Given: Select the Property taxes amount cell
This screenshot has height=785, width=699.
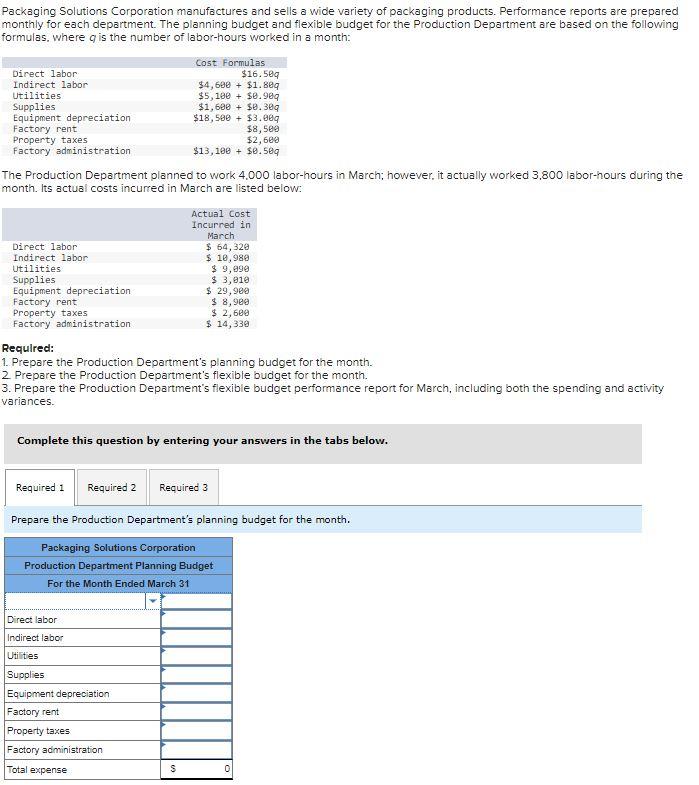Looking at the screenshot, I should (x=196, y=730).
